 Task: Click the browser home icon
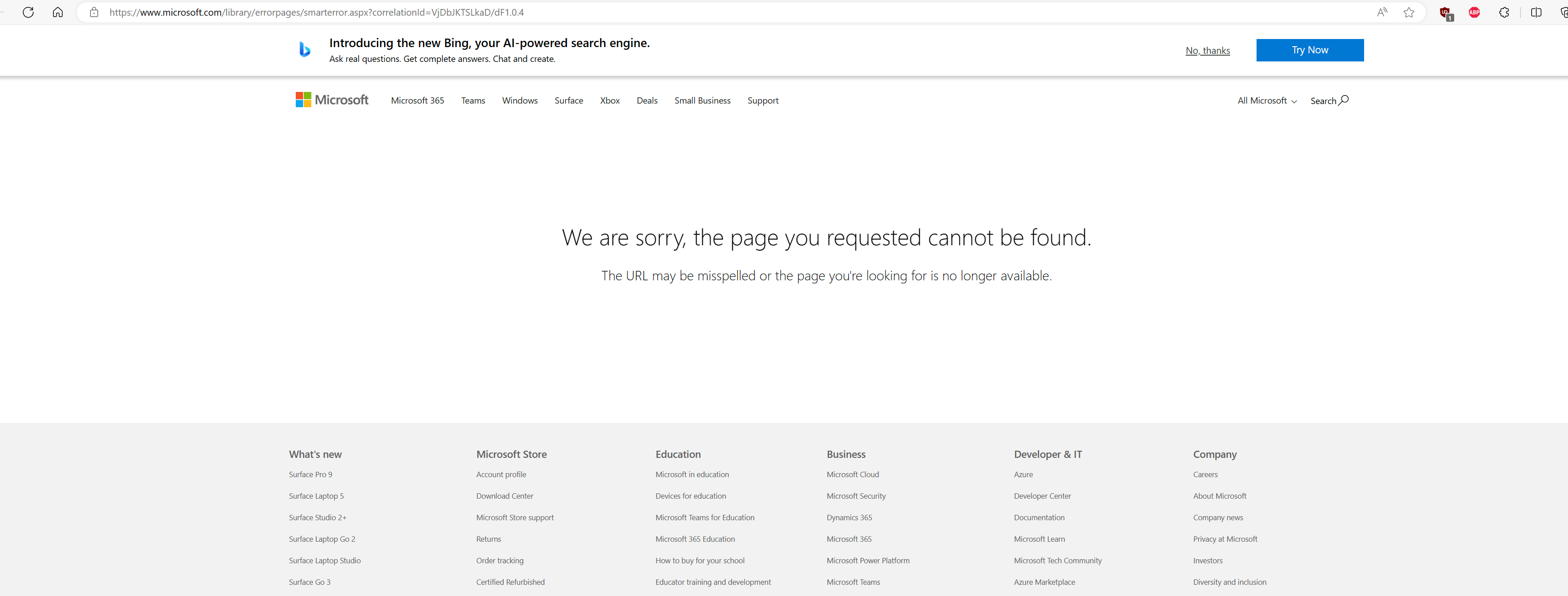click(x=58, y=12)
